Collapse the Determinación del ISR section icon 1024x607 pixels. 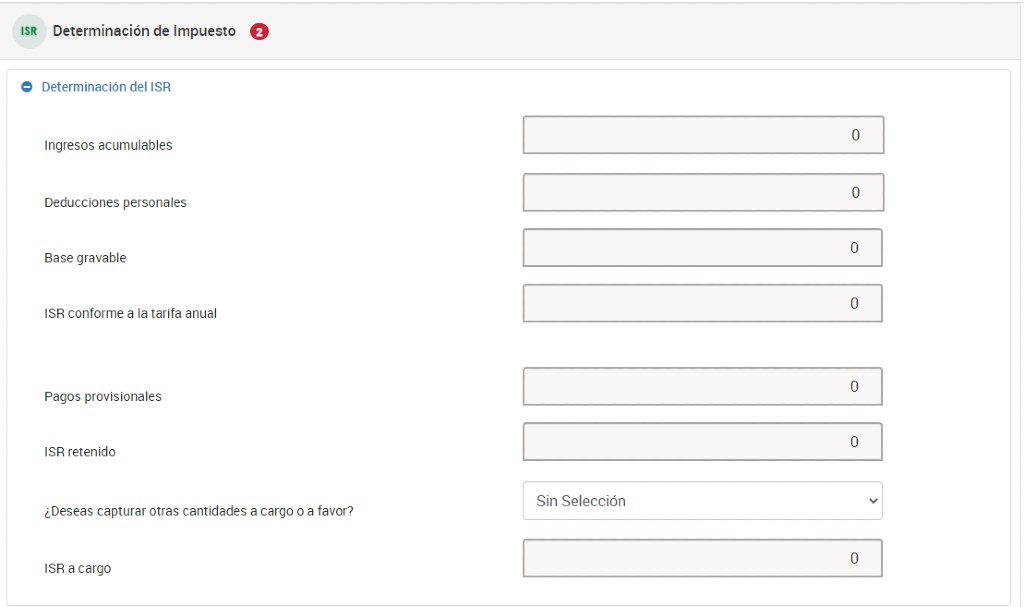pos(27,87)
